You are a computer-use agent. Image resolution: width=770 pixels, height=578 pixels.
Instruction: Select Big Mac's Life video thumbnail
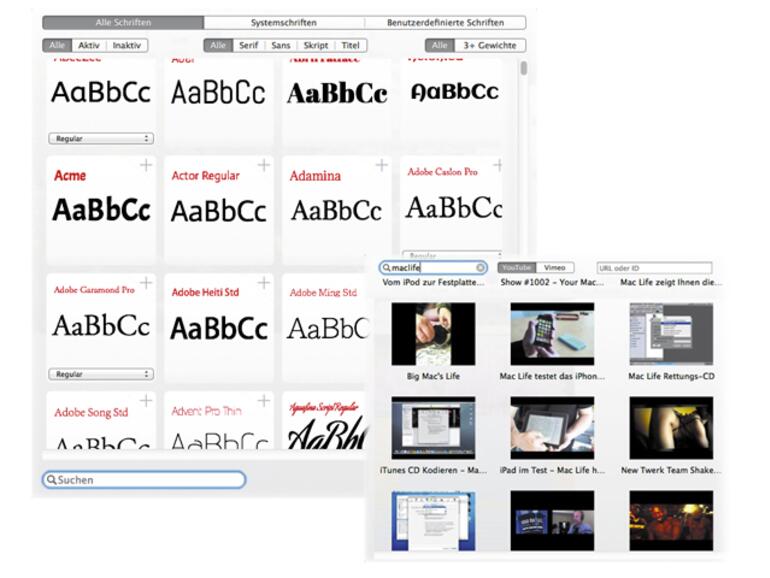(433, 334)
